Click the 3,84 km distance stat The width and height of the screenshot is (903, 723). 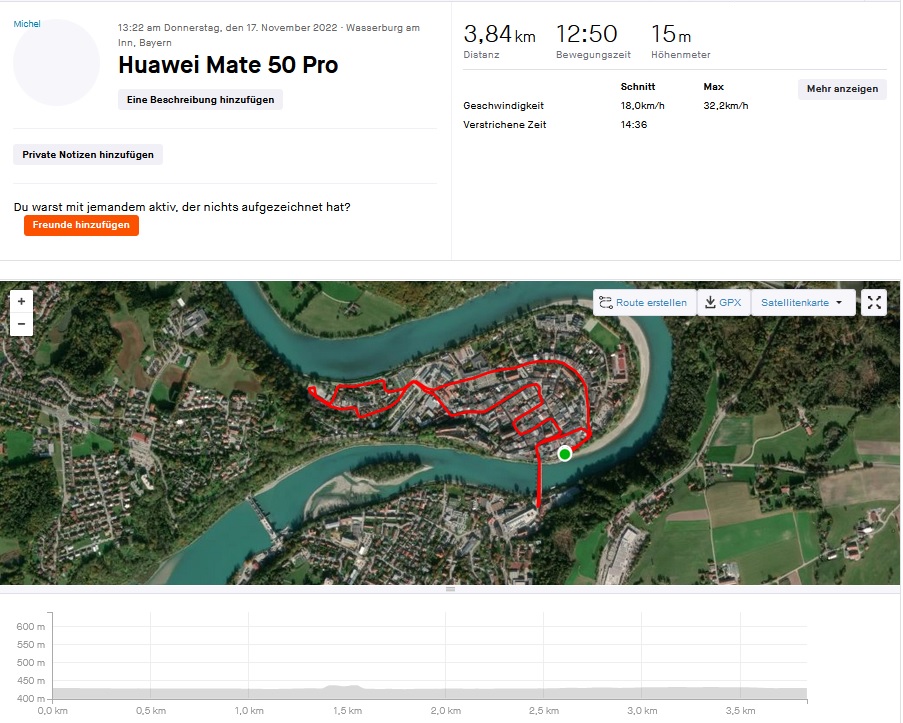499,35
